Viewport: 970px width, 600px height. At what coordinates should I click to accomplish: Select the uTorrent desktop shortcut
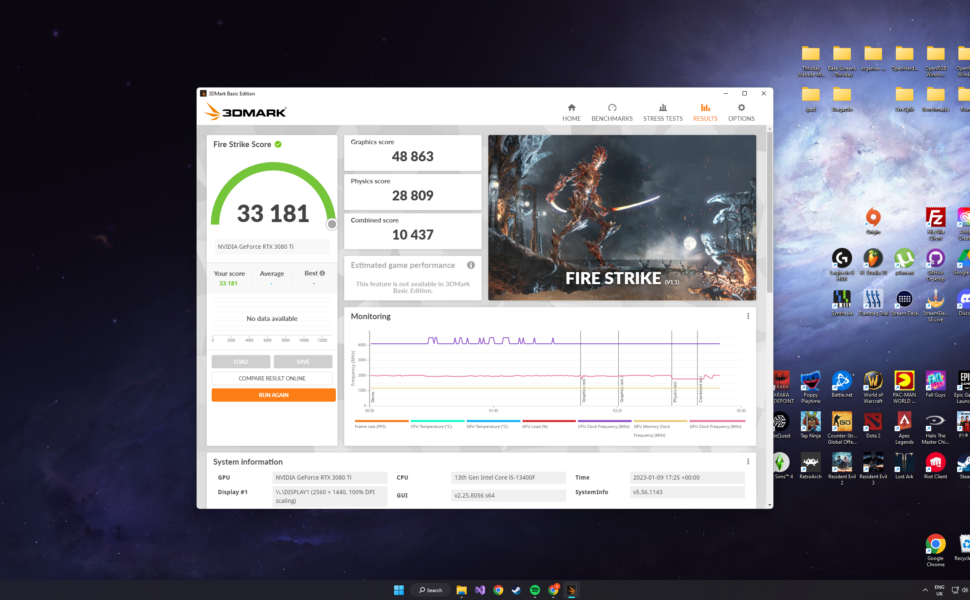(x=904, y=262)
